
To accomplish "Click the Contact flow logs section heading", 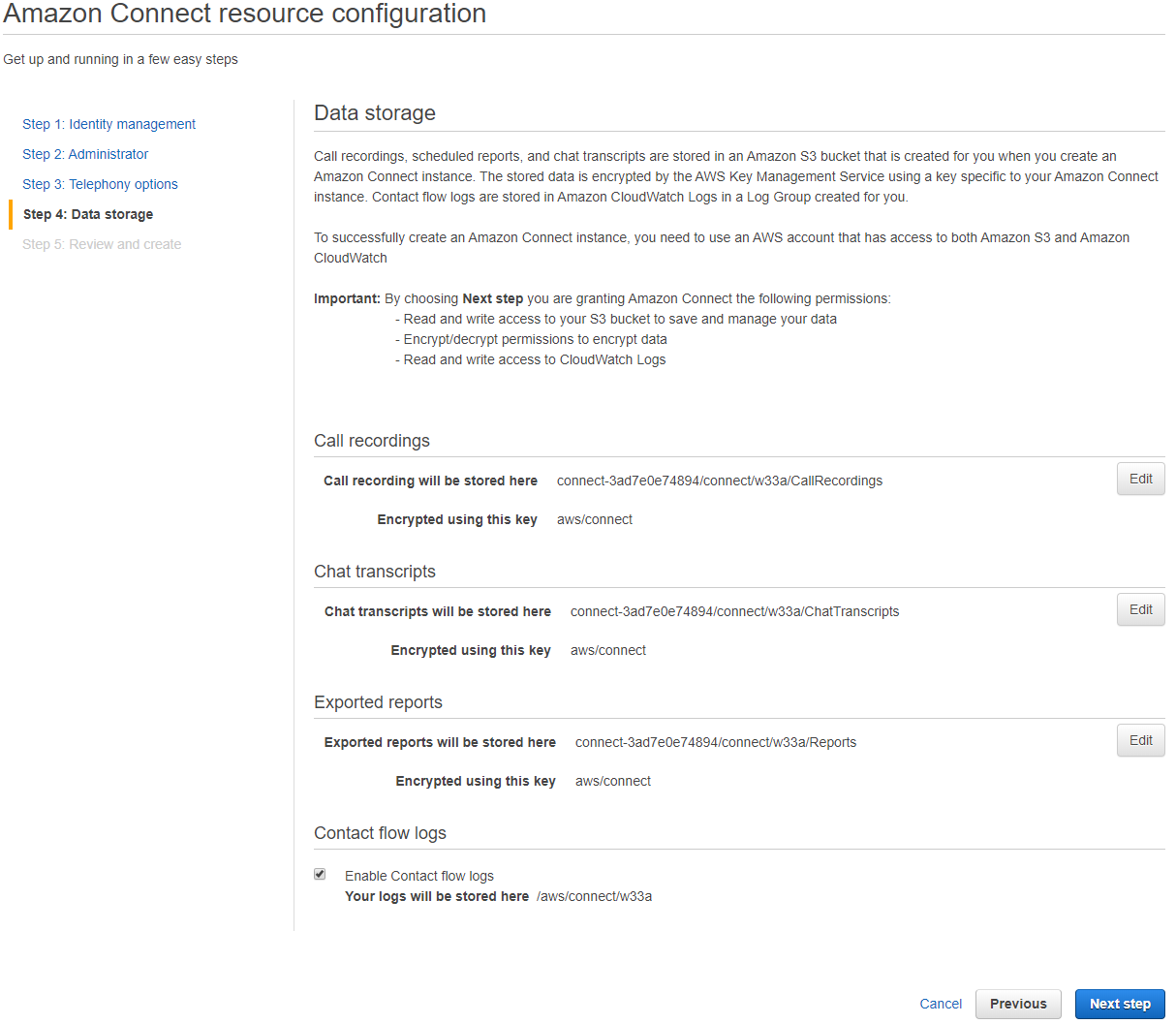I will 380,833.
